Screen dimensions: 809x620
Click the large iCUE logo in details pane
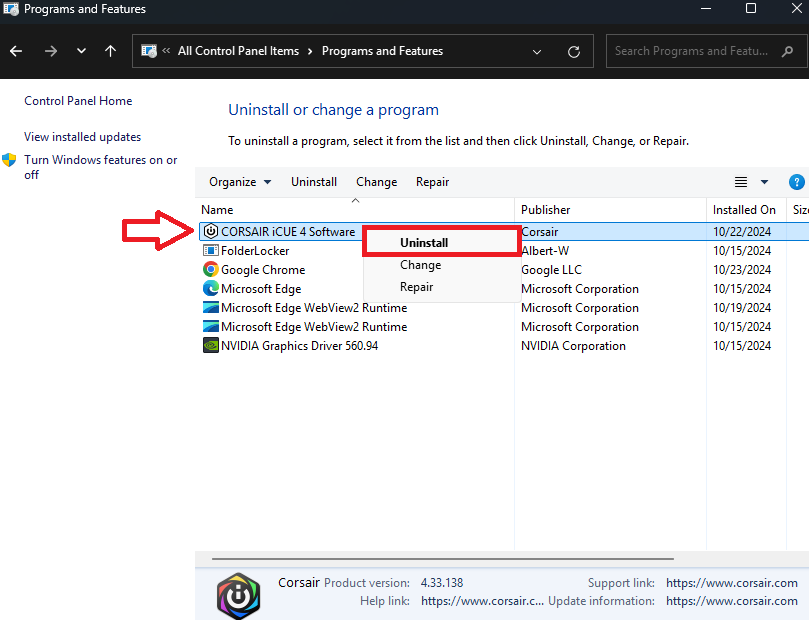(x=238, y=596)
